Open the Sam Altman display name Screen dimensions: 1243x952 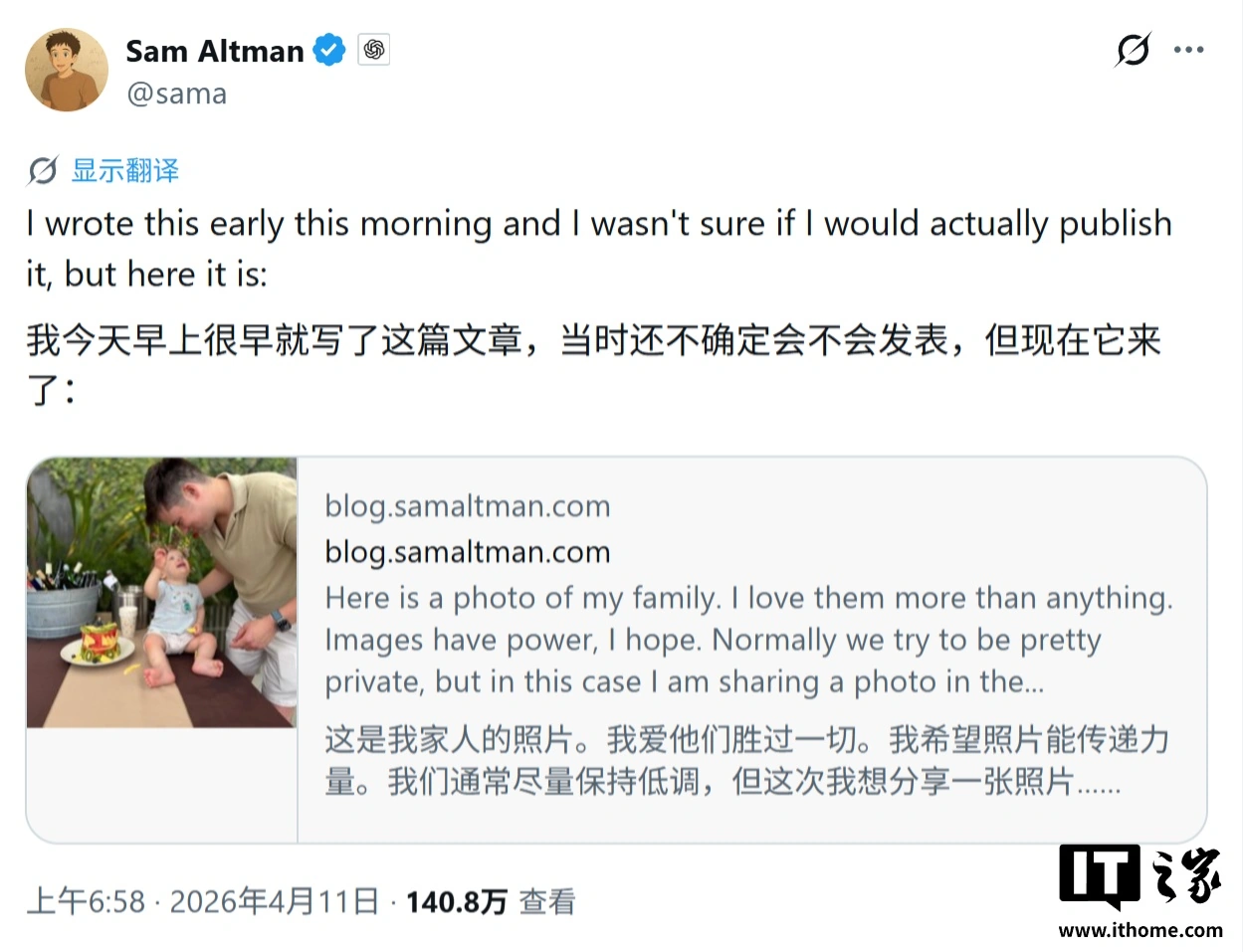pos(215,51)
